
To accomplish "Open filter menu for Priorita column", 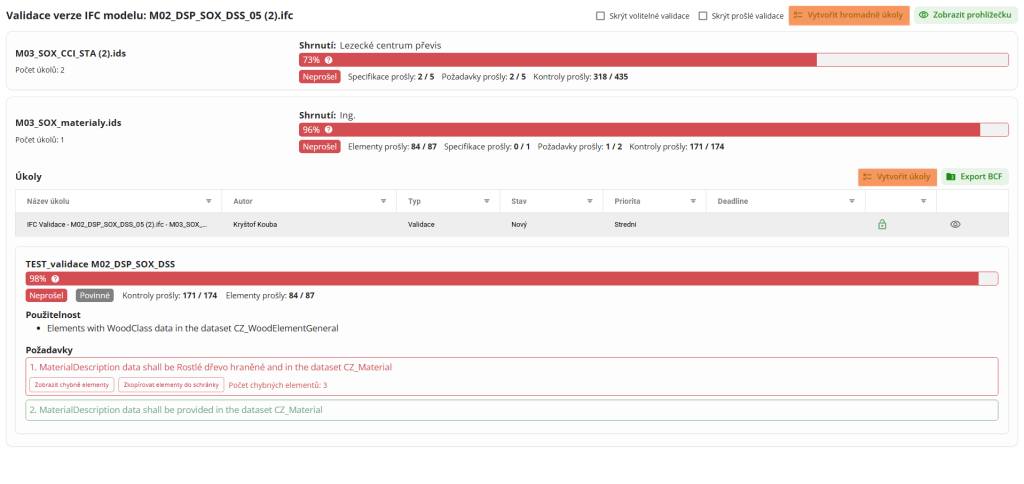I will [x=693, y=201].
